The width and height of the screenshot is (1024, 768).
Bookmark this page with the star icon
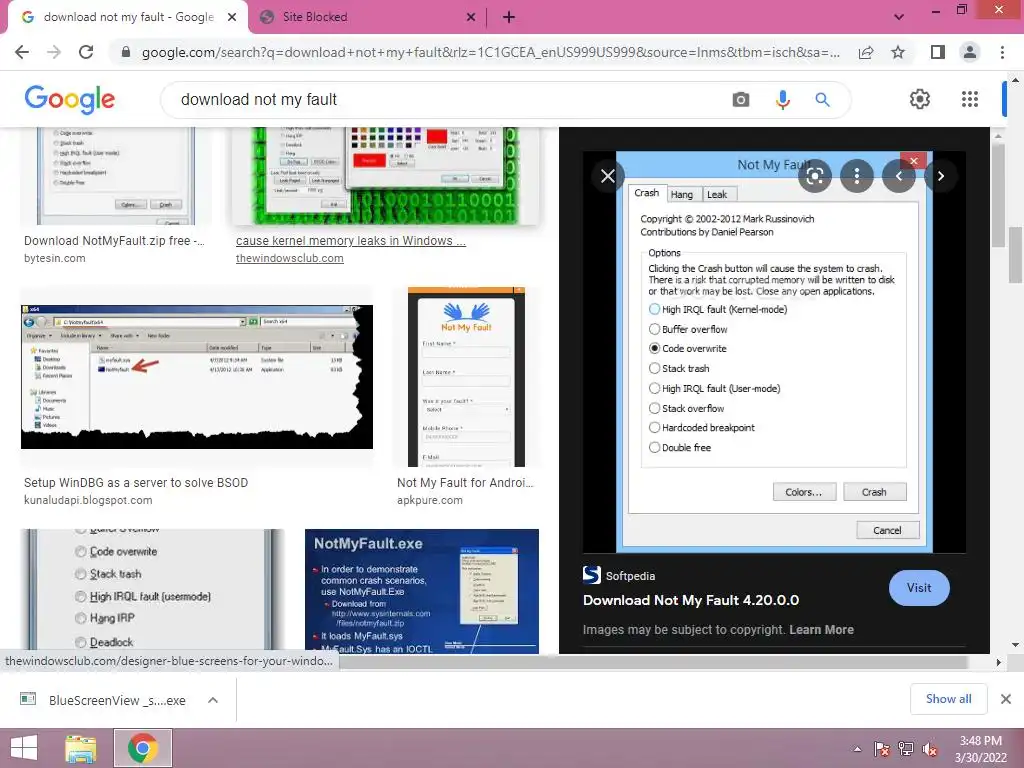tap(898, 52)
